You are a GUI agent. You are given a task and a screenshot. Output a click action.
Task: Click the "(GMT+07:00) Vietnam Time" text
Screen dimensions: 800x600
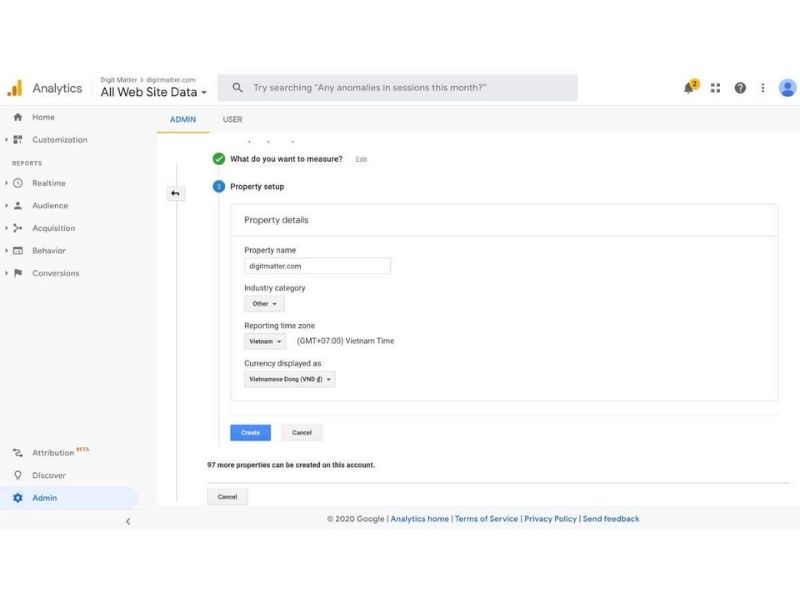click(345, 341)
